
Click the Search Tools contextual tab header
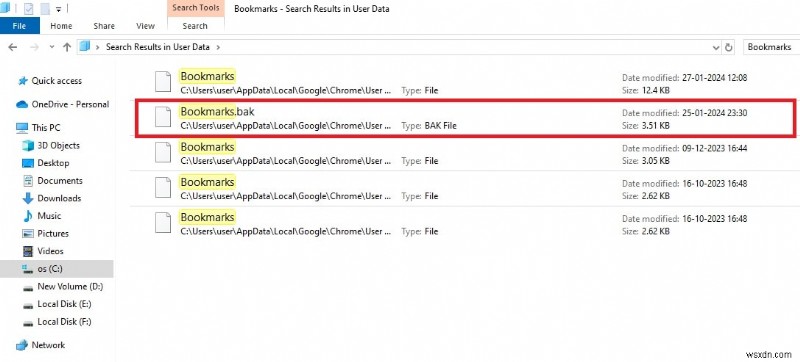point(196,8)
